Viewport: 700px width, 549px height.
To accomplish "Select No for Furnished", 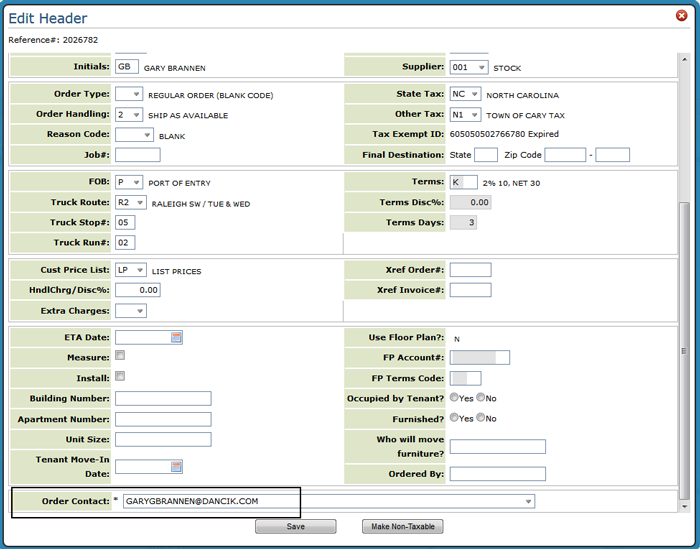I will 480,417.
